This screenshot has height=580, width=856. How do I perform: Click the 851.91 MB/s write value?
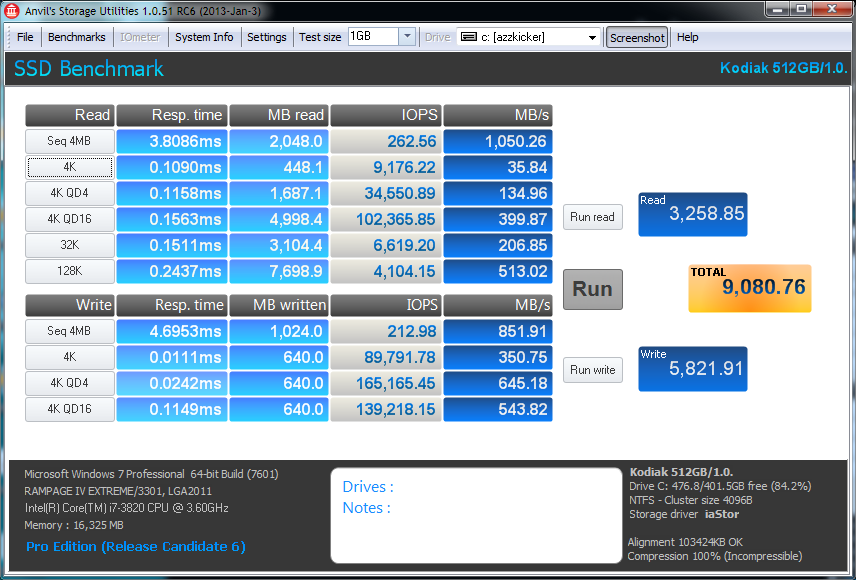tap(498, 332)
